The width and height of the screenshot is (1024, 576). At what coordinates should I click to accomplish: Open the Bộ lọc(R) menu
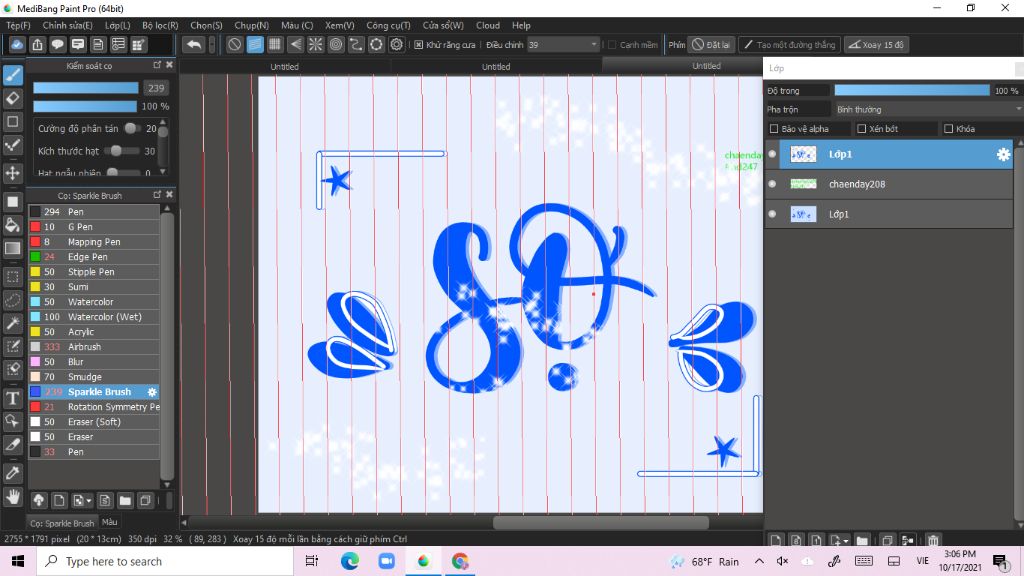click(160, 25)
